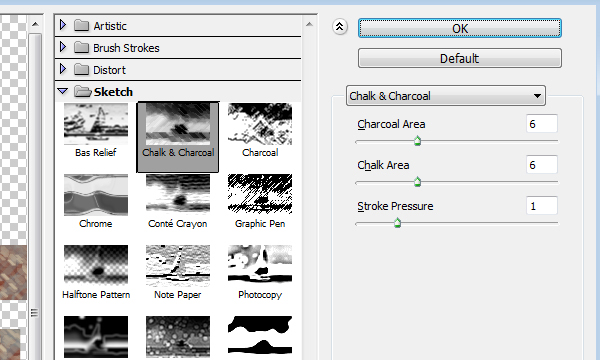600x360 pixels.
Task: Open the Chalk & Charcoal filter dropdown
Action: (x=446, y=96)
